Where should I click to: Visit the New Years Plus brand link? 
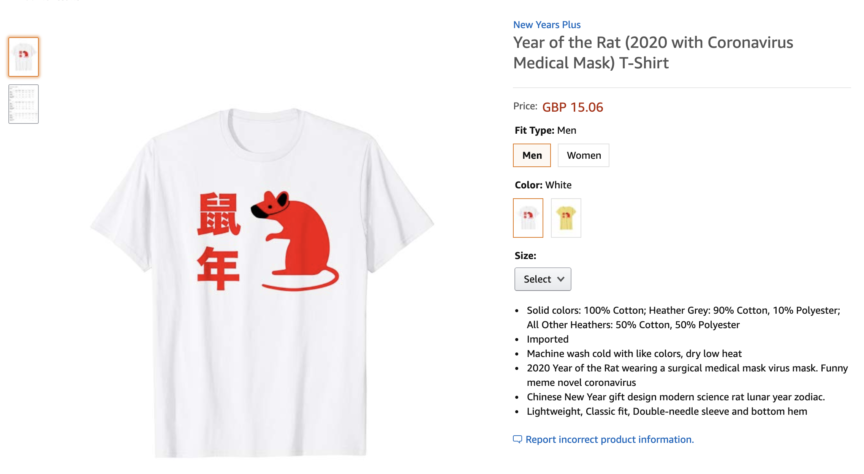point(547,25)
